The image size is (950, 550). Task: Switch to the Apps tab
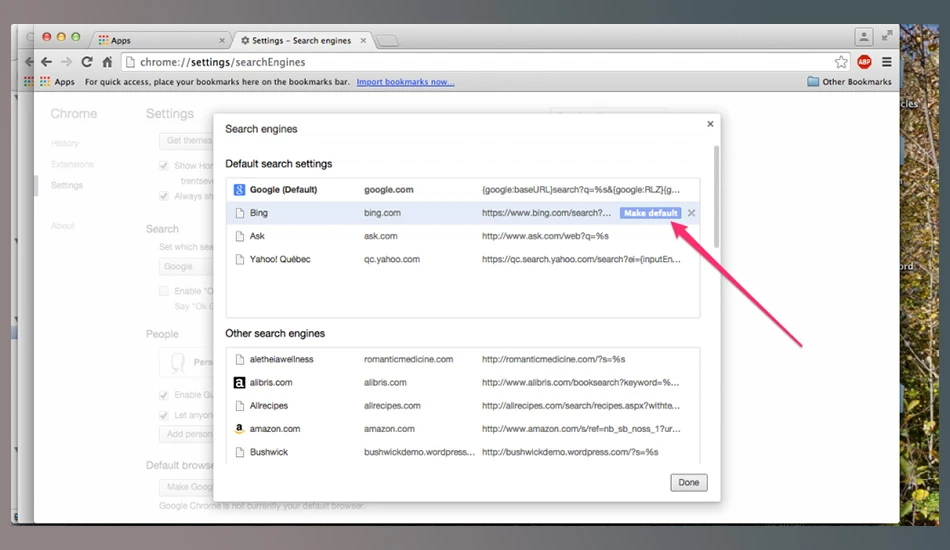[x=161, y=40]
